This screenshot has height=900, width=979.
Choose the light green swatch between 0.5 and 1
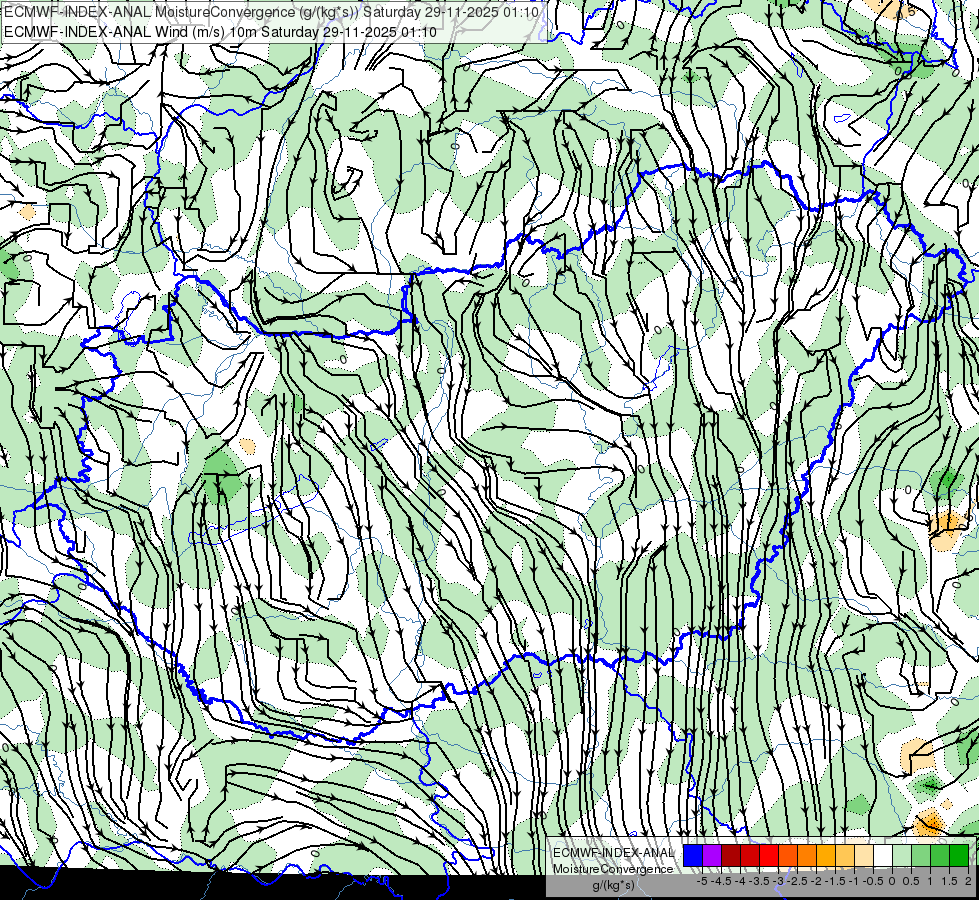[x=921, y=856]
